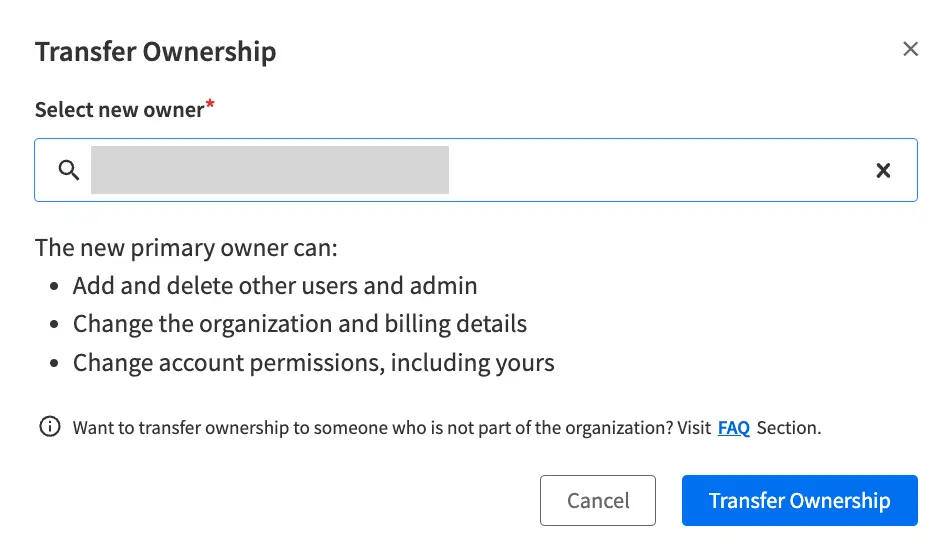Click "Add and delete other users and admin"

(x=275, y=286)
